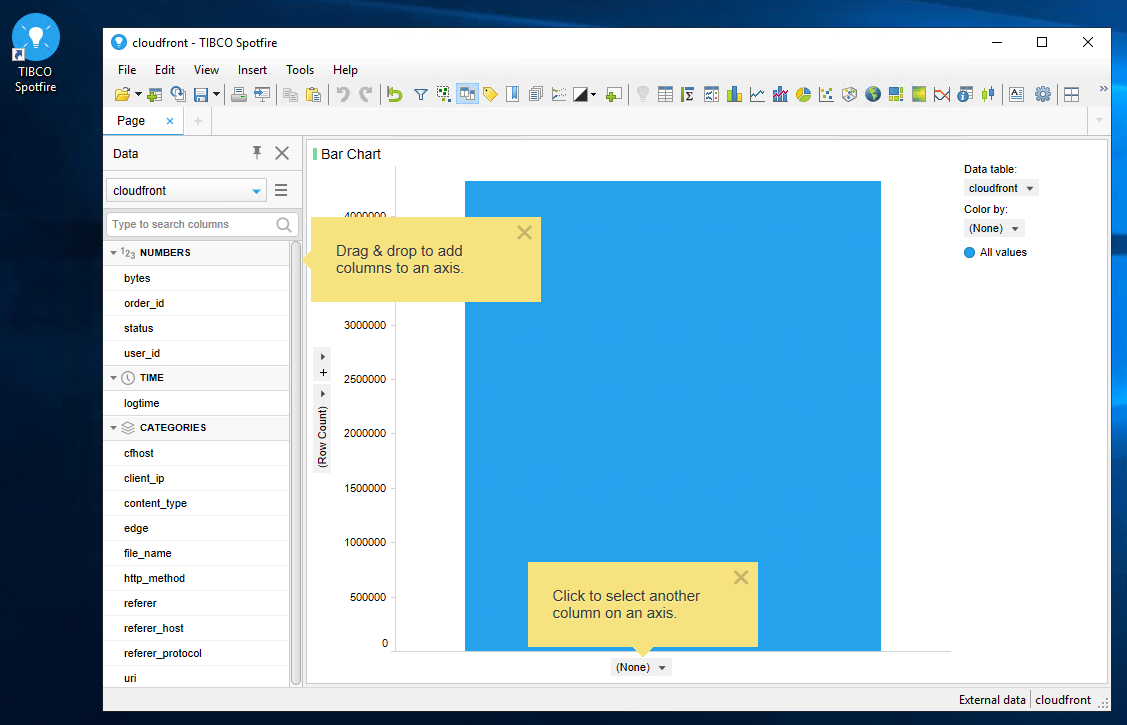Open the Data table cloudfront selector in legend
Viewport: 1127px width, 725px height.
pyautogui.click(x=1000, y=188)
